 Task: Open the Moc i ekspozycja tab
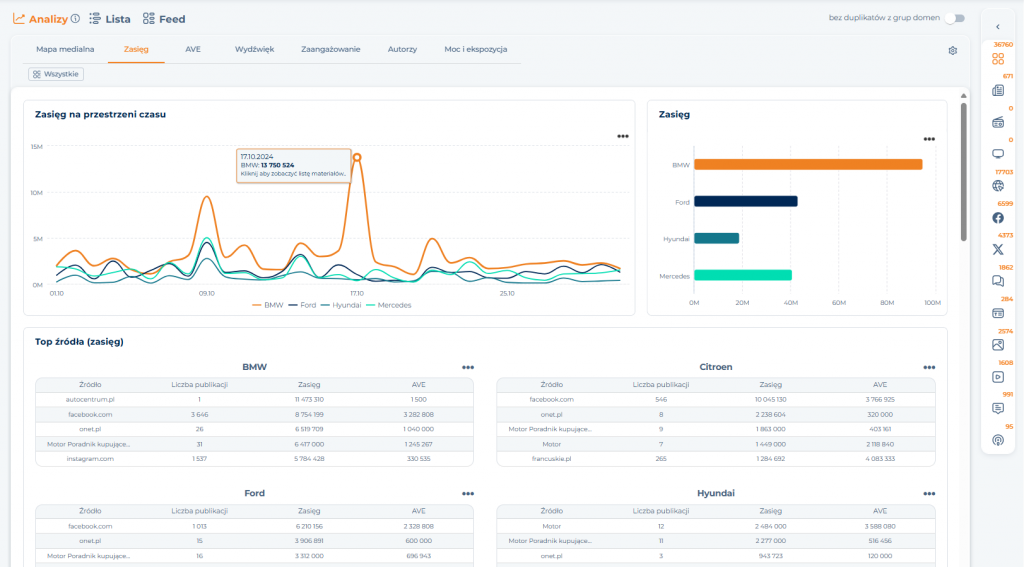tap(475, 49)
